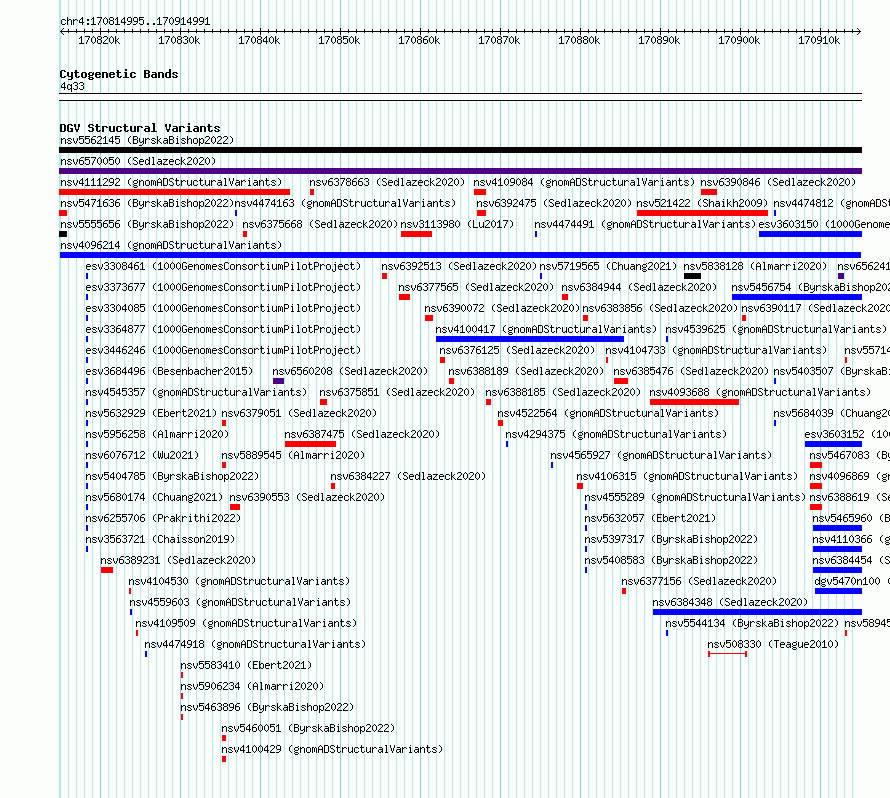Select nsv5632929 (Ebert2021) label
The image size is (890, 798).
pos(151,413)
